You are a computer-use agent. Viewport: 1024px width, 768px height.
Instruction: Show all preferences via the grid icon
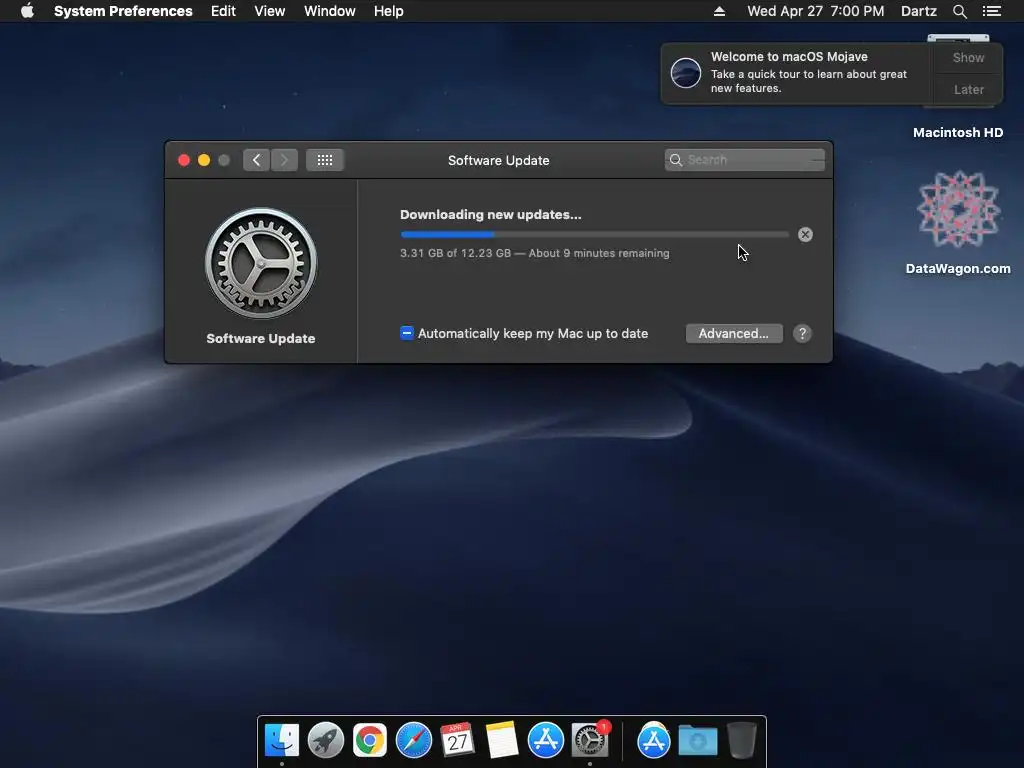tap(325, 160)
